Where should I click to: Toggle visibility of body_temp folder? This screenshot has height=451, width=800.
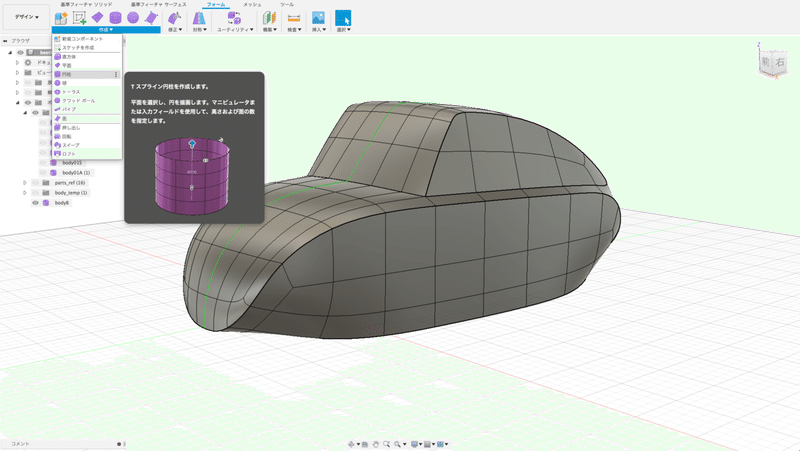(35, 193)
